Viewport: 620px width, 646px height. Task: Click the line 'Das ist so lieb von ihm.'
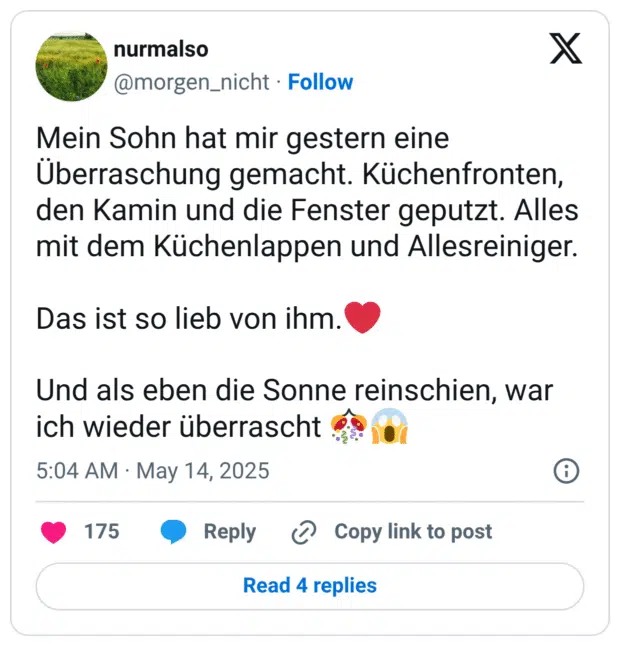(x=189, y=319)
